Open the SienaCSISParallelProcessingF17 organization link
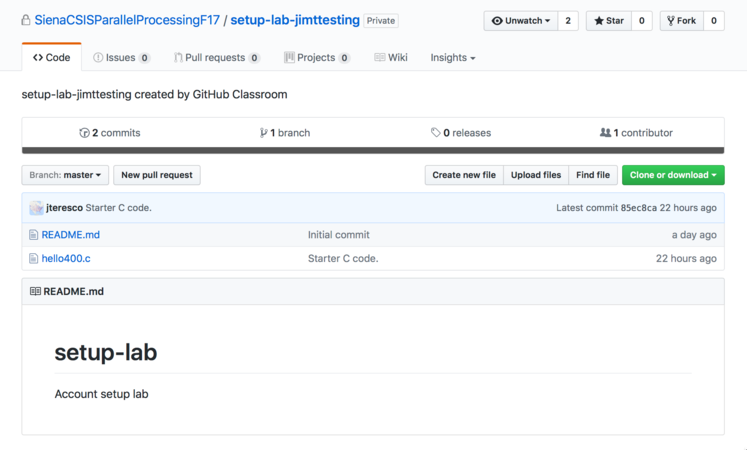The image size is (747, 450). point(127,20)
